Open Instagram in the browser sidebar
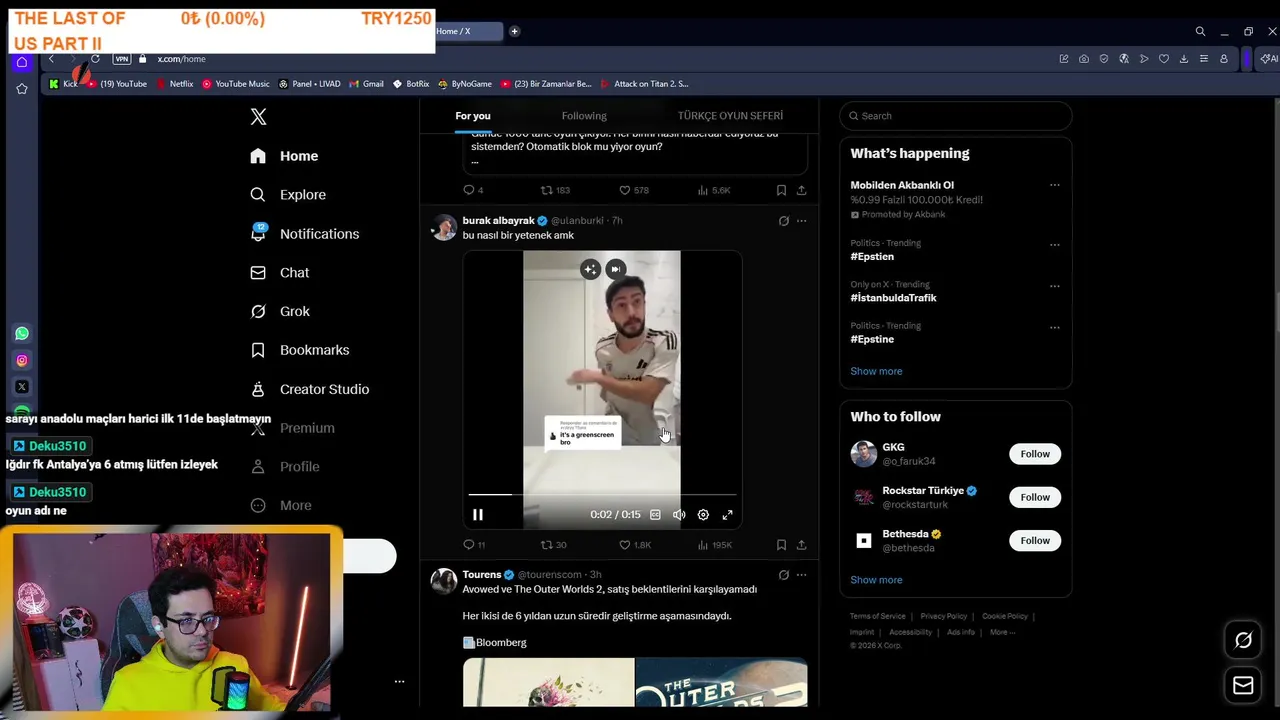1280x720 pixels. coord(22,360)
